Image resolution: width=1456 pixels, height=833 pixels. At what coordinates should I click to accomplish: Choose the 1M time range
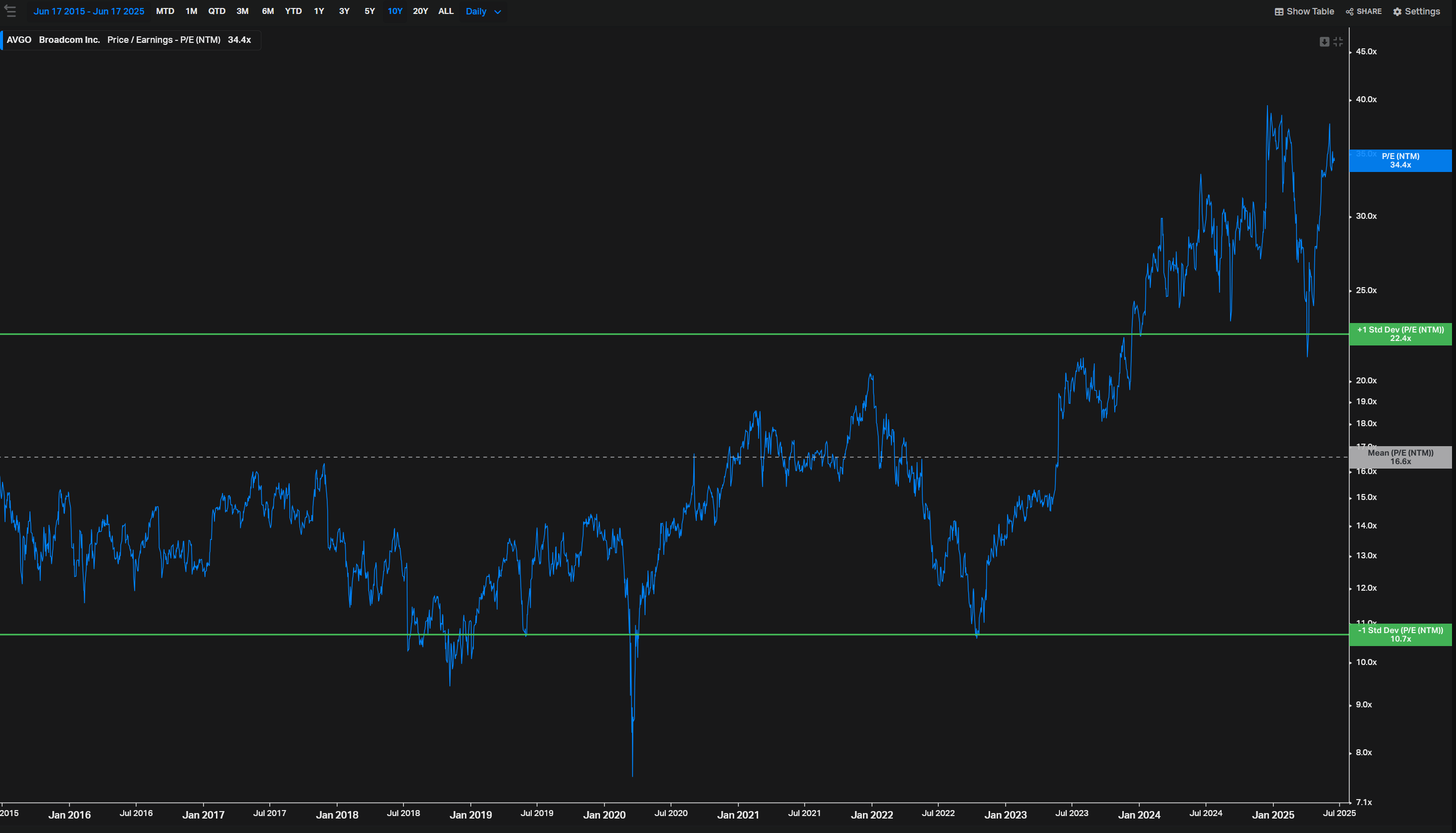pyautogui.click(x=191, y=11)
